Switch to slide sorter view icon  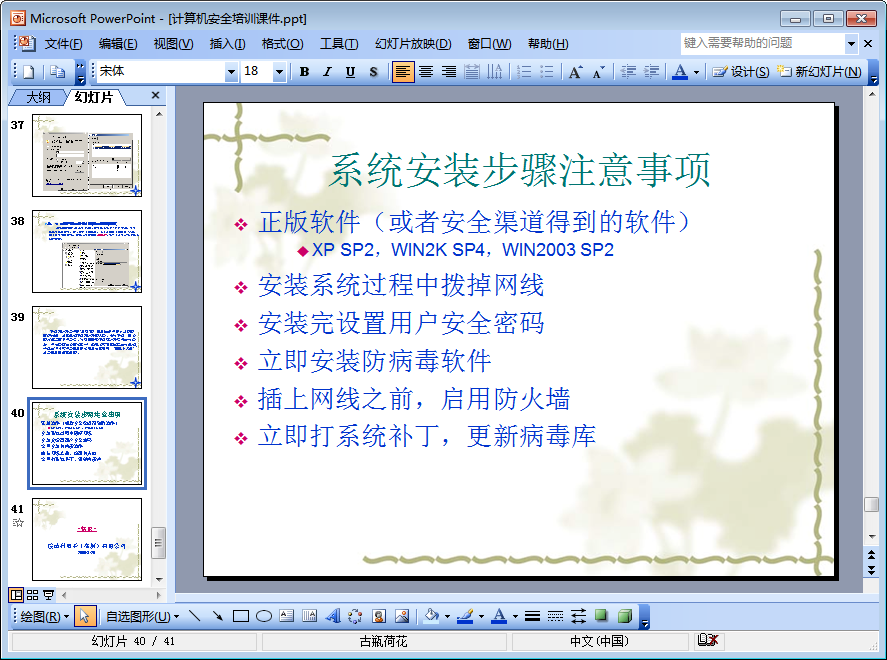point(32,595)
